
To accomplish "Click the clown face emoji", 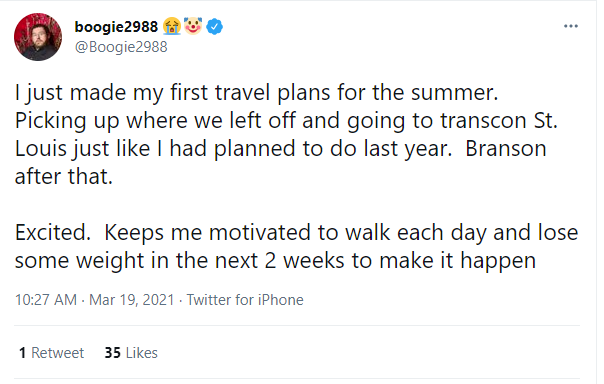I will (193, 26).
